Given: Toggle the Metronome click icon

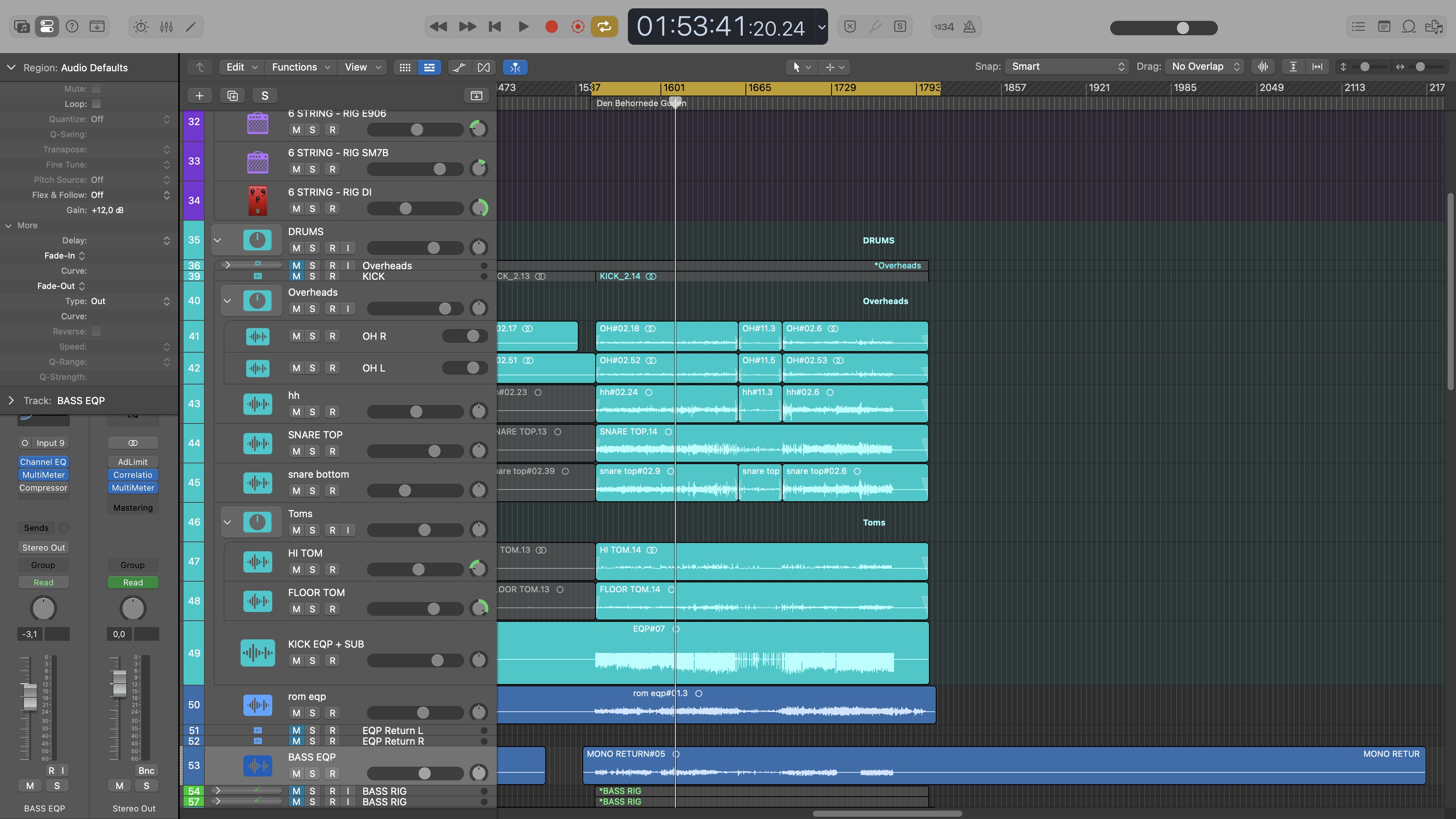Looking at the screenshot, I should coord(970,27).
